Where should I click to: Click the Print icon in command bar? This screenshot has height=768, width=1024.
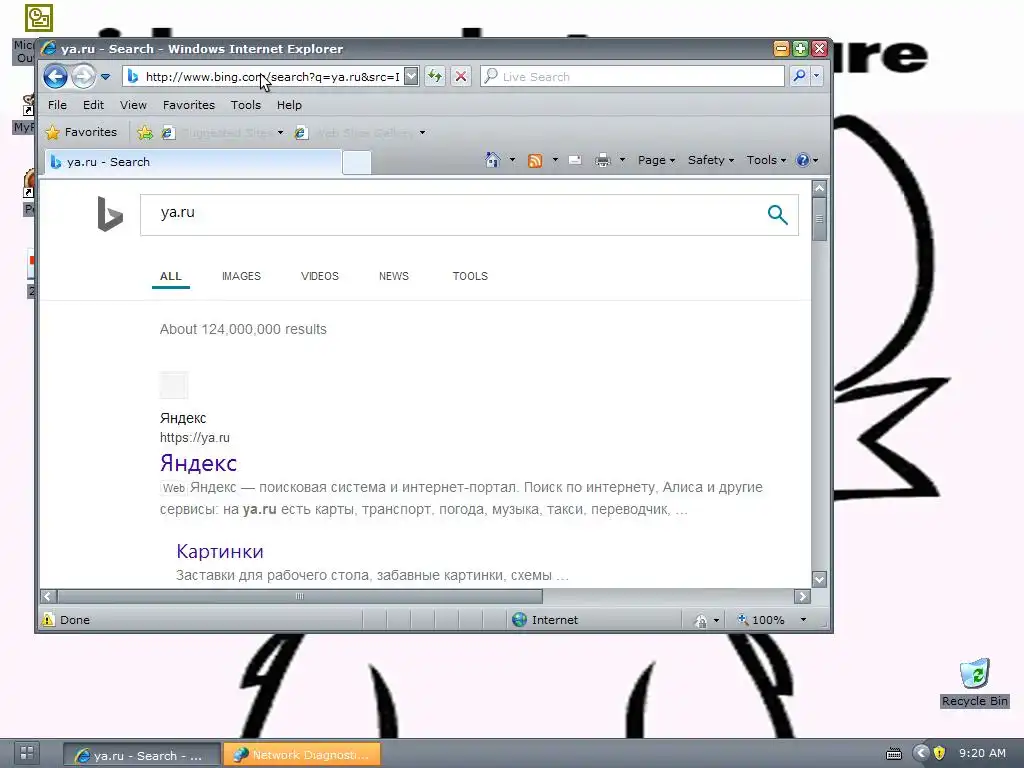(x=603, y=160)
